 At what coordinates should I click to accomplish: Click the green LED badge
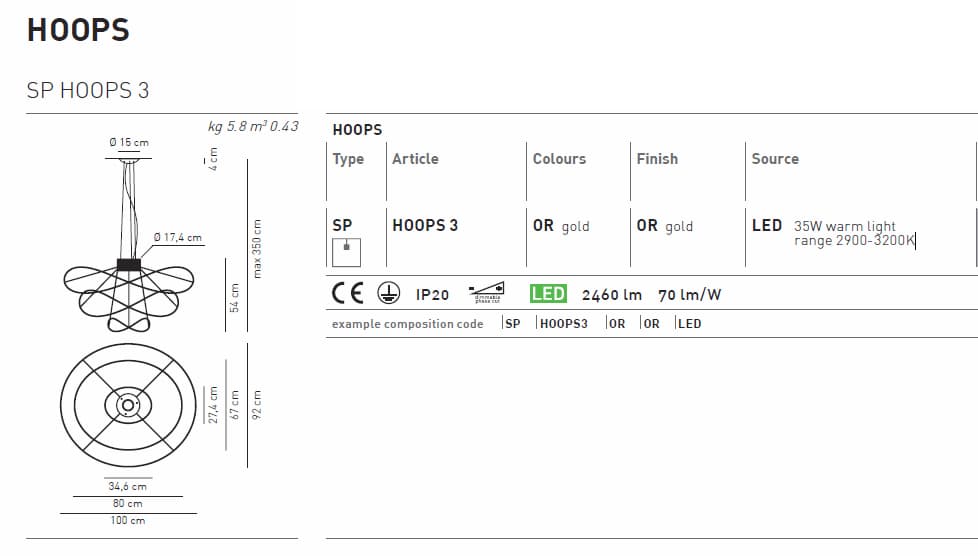(548, 294)
